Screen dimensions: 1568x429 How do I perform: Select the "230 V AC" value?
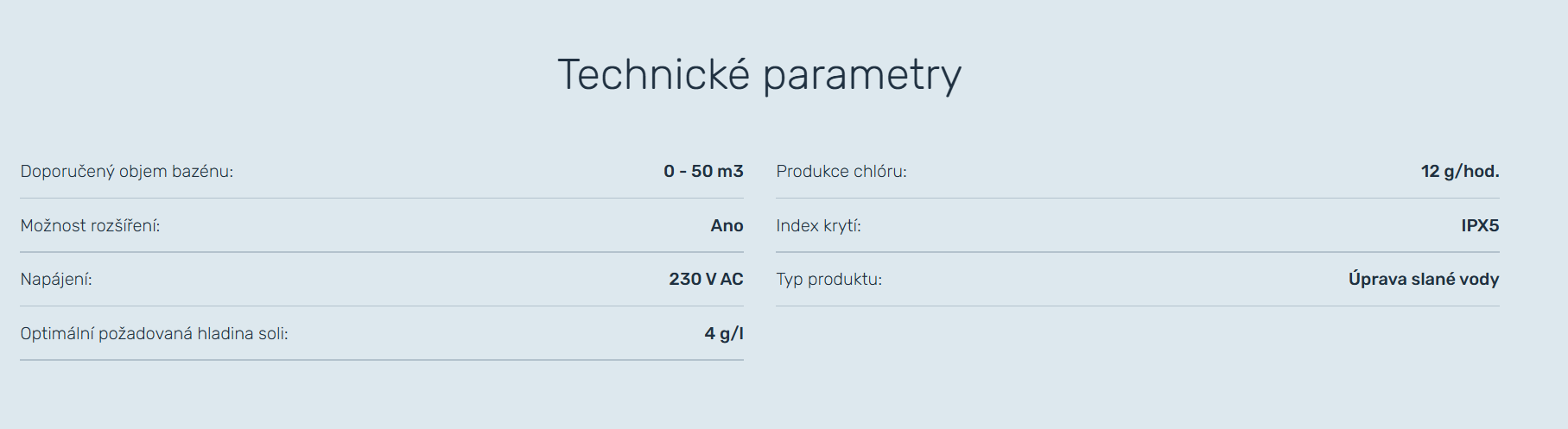click(x=706, y=280)
